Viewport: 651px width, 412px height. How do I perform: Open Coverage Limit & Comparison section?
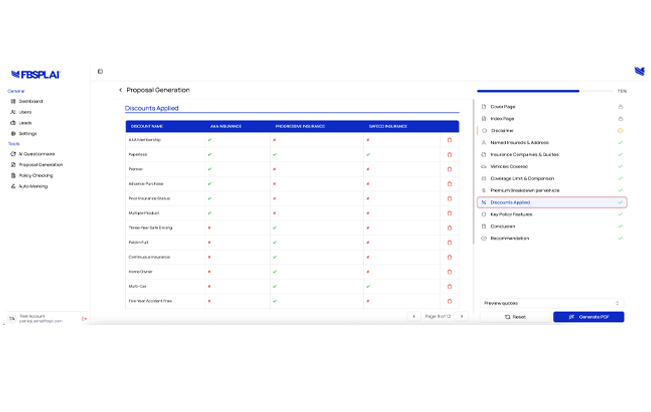coord(552,179)
